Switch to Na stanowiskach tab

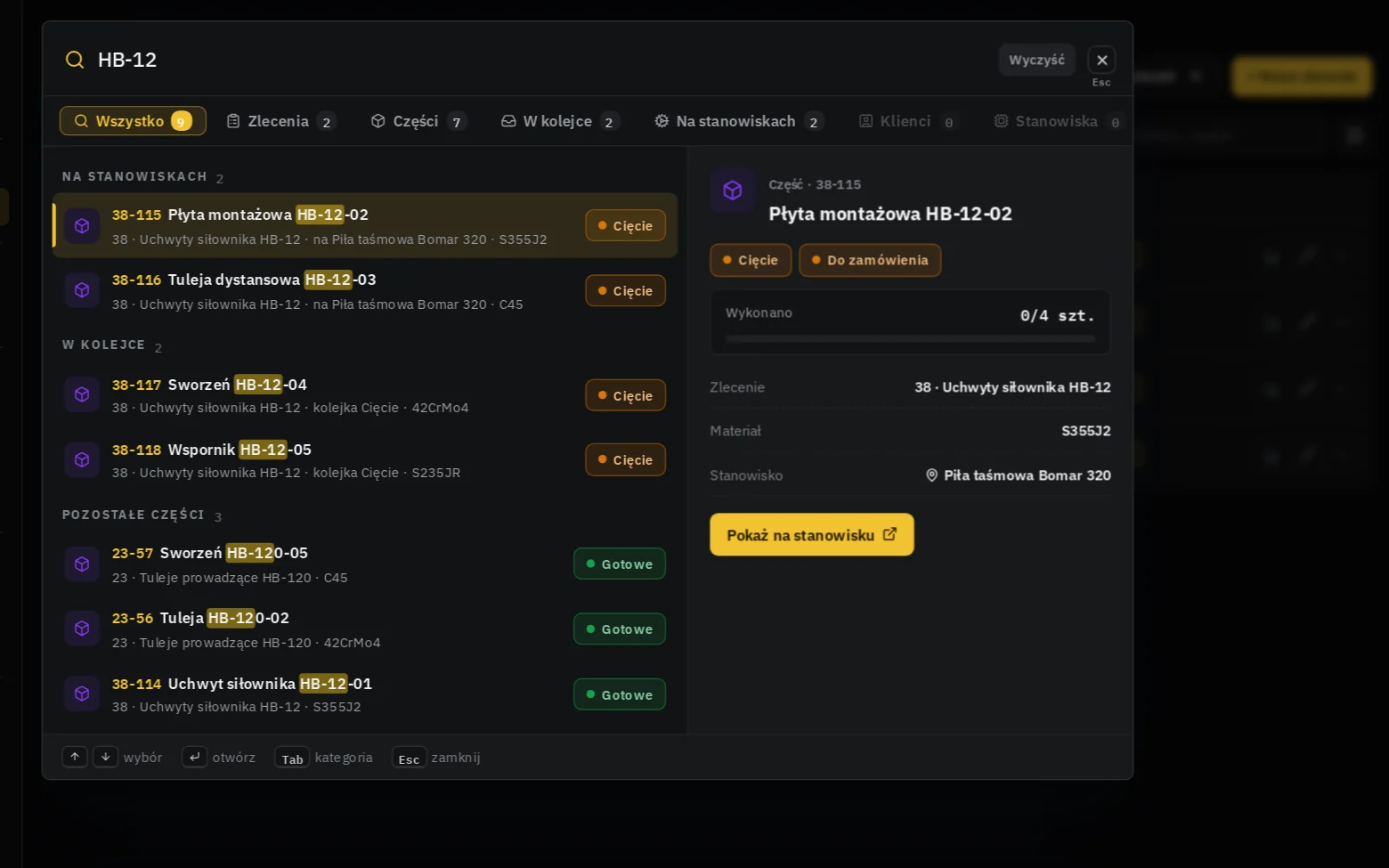click(738, 121)
